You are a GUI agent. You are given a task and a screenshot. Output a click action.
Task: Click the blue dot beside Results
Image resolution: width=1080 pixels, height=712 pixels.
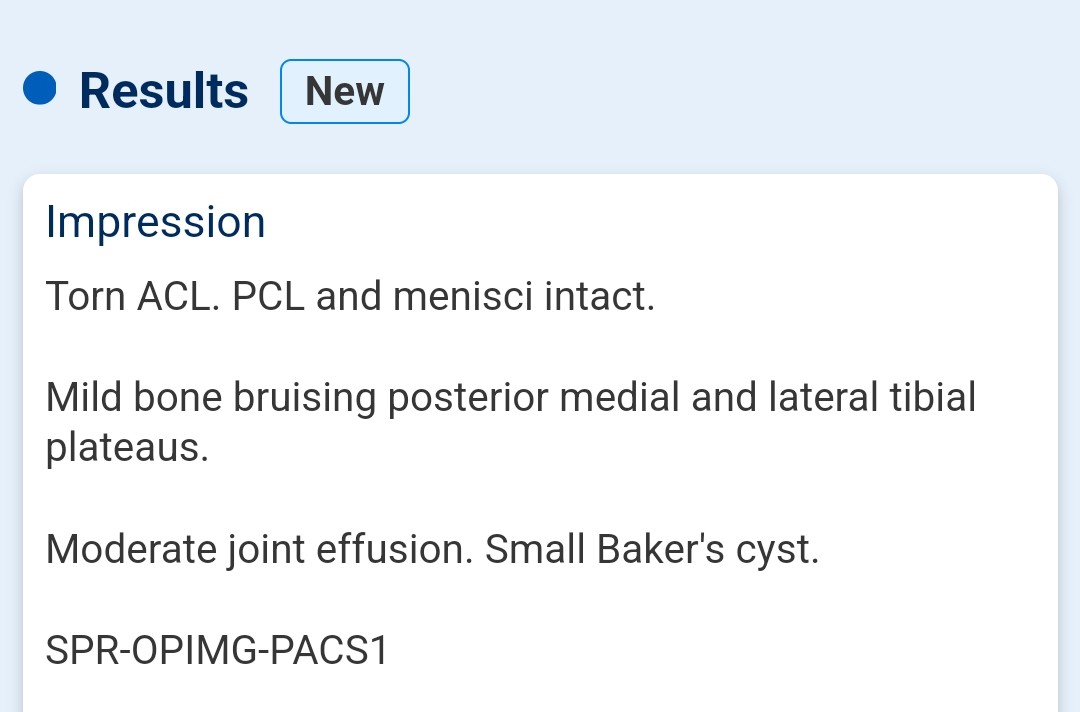[x=40, y=89]
